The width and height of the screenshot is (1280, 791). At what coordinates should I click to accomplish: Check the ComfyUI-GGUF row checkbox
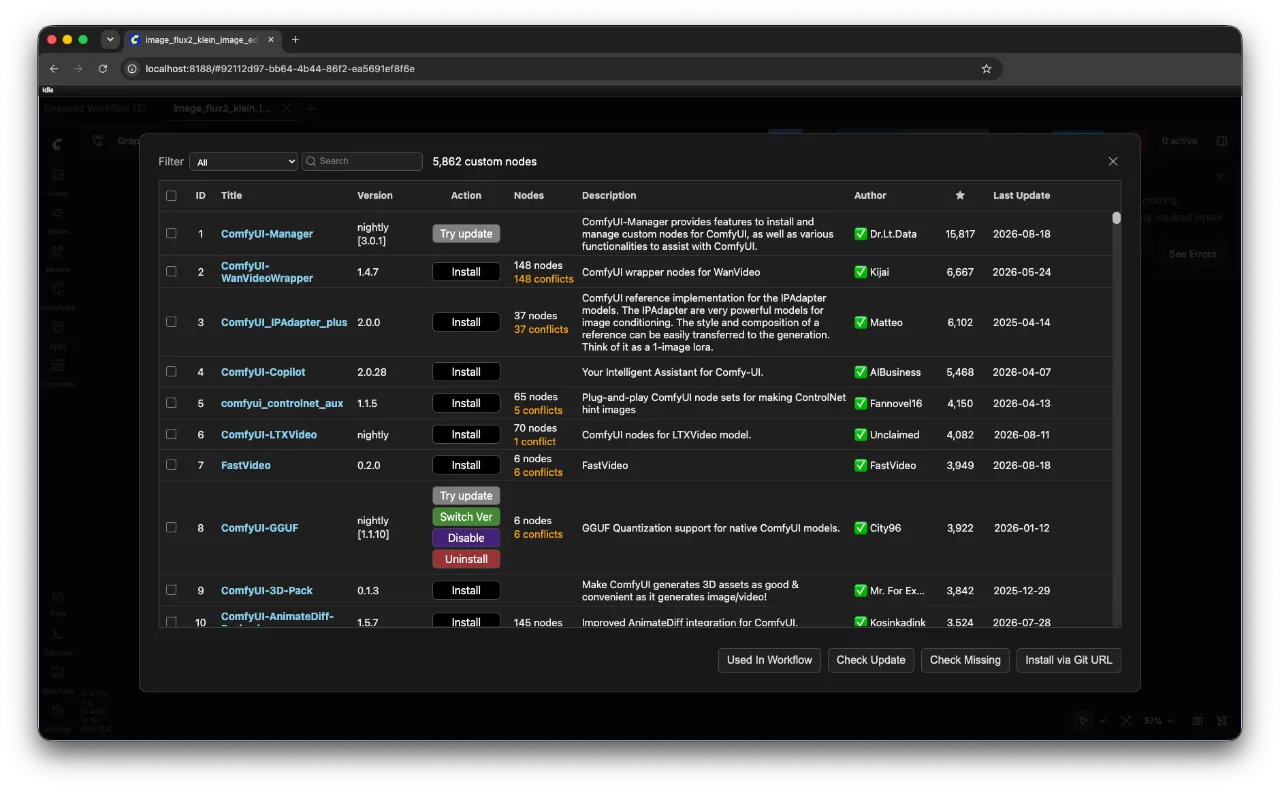pos(171,527)
